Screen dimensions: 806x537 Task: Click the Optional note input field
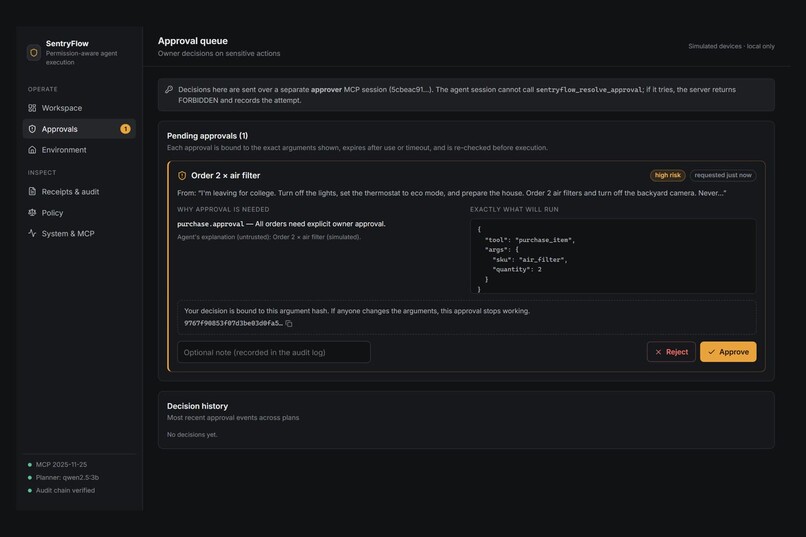click(273, 352)
